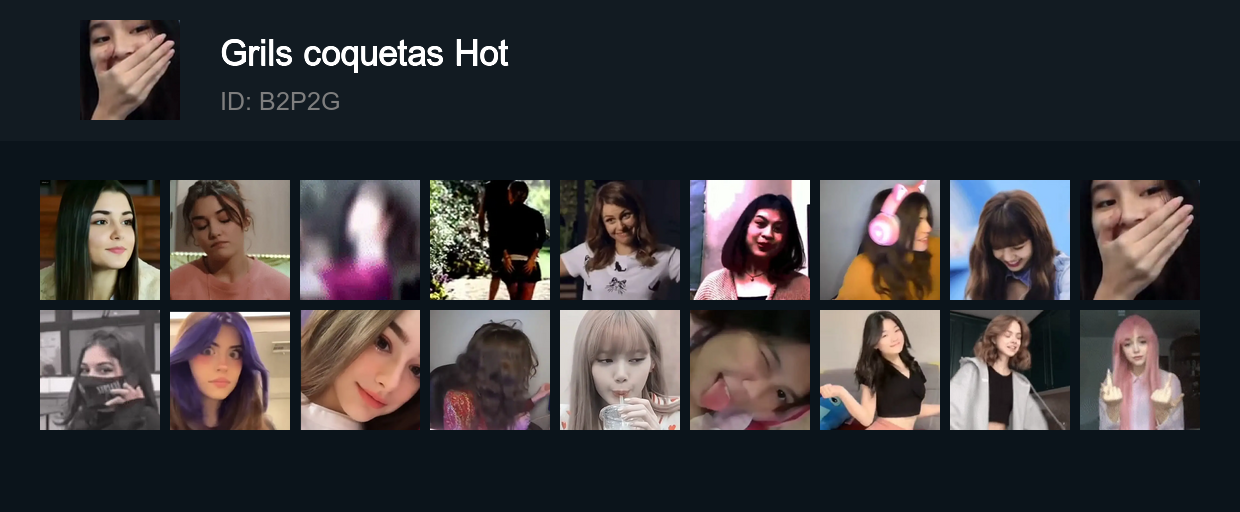The width and height of the screenshot is (1240, 512).
Task: Select the pack ID B2P2G text
Action: 280,101
